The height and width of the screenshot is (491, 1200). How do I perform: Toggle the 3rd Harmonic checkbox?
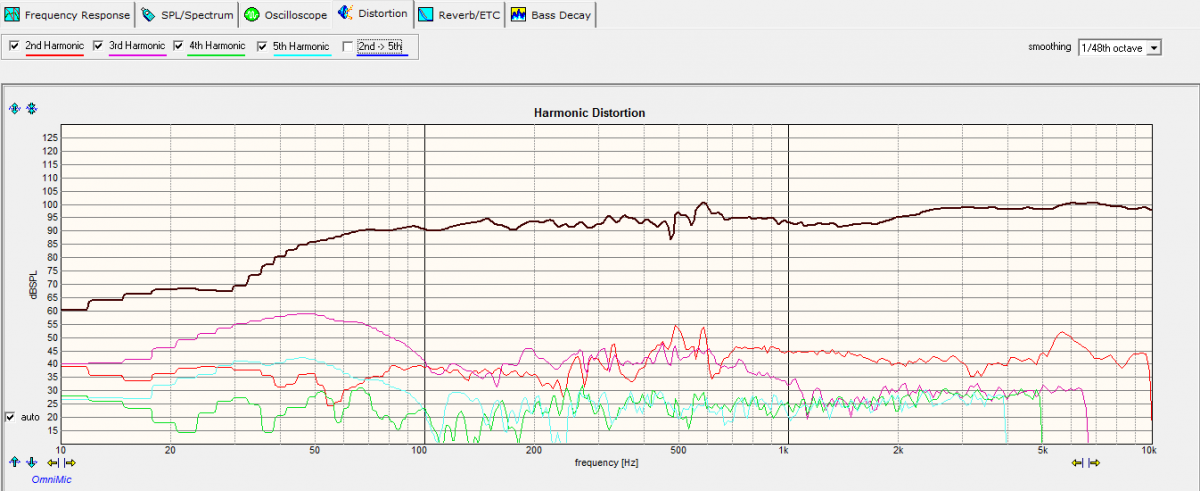click(98, 46)
